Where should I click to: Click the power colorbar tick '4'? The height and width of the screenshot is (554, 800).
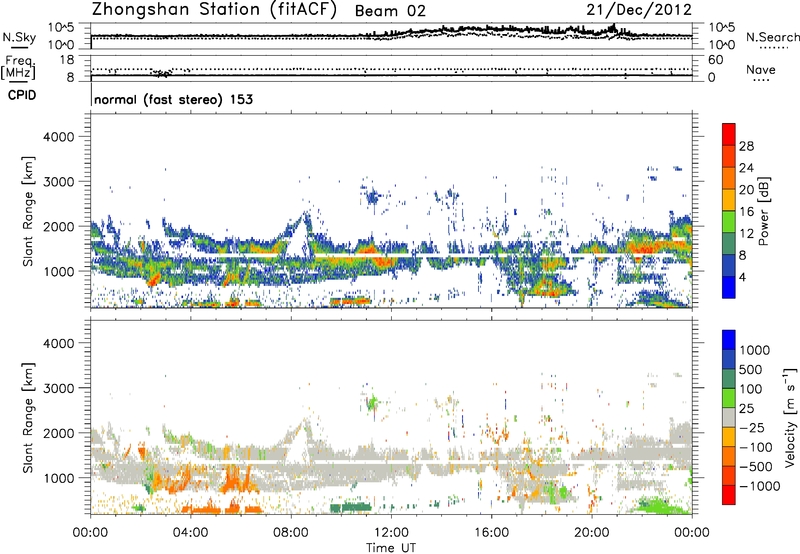(x=742, y=278)
